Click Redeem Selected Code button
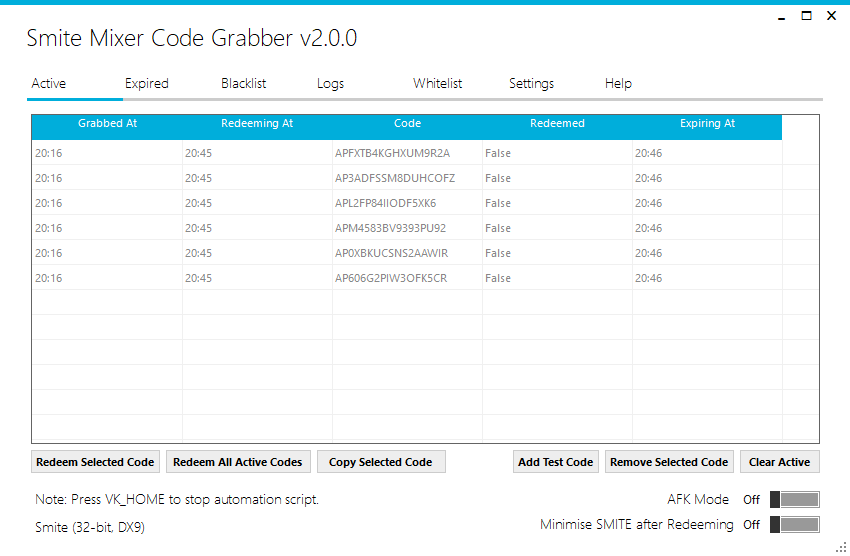850x556 pixels. click(x=95, y=462)
